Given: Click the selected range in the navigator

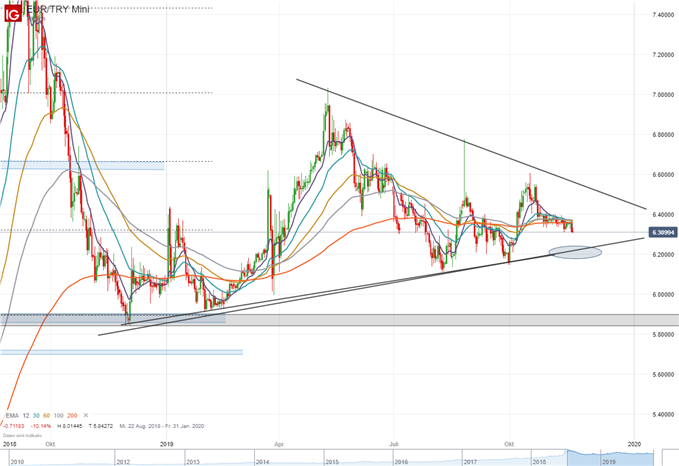Looking at the screenshot, I should [611, 458].
